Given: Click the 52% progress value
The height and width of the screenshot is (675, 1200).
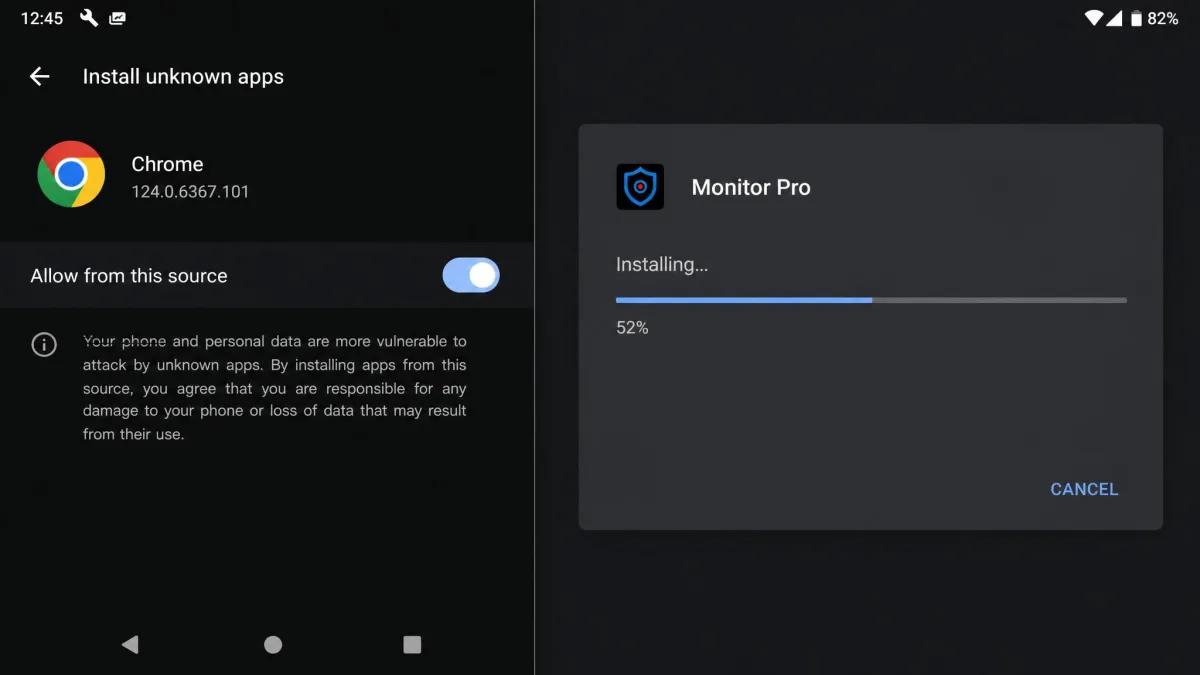Looking at the screenshot, I should pos(632,327).
